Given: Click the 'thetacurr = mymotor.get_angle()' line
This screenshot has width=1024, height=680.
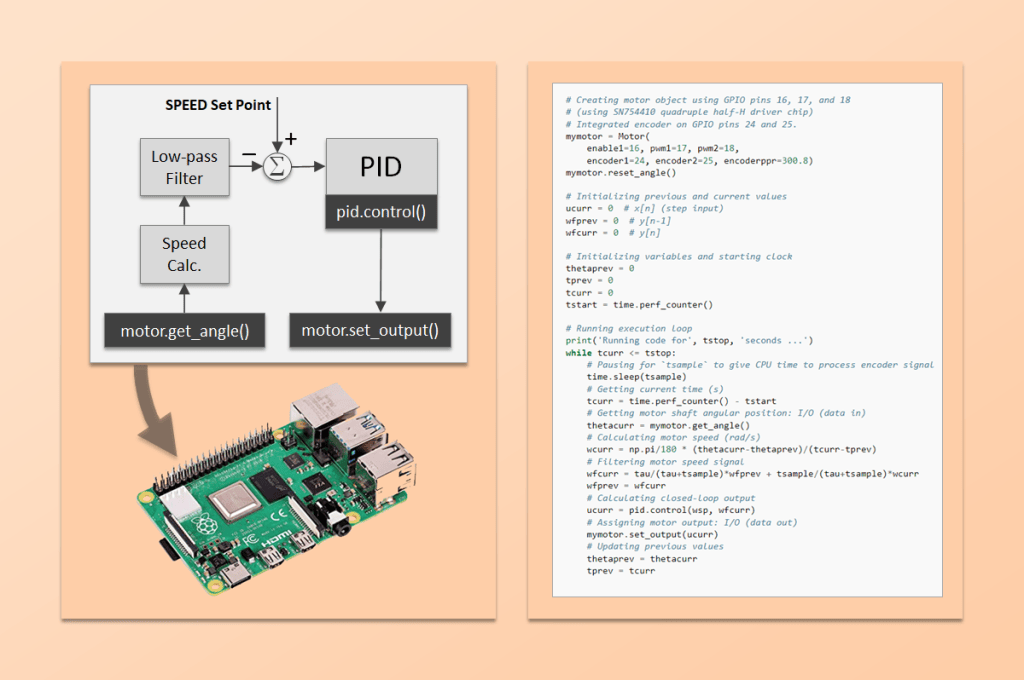Looking at the screenshot, I should (x=668, y=425).
